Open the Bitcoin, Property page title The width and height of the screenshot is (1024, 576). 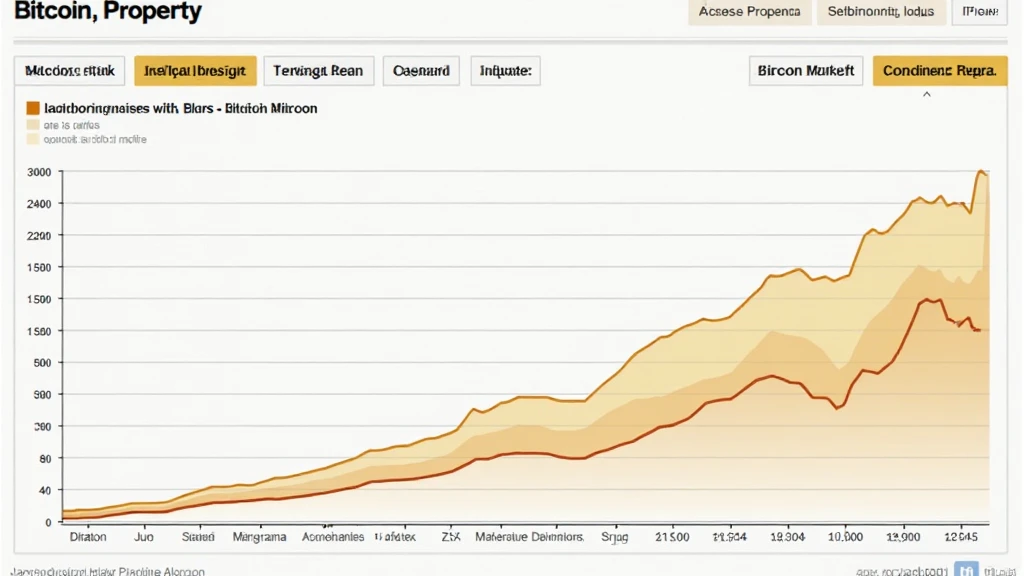coord(108,10)
